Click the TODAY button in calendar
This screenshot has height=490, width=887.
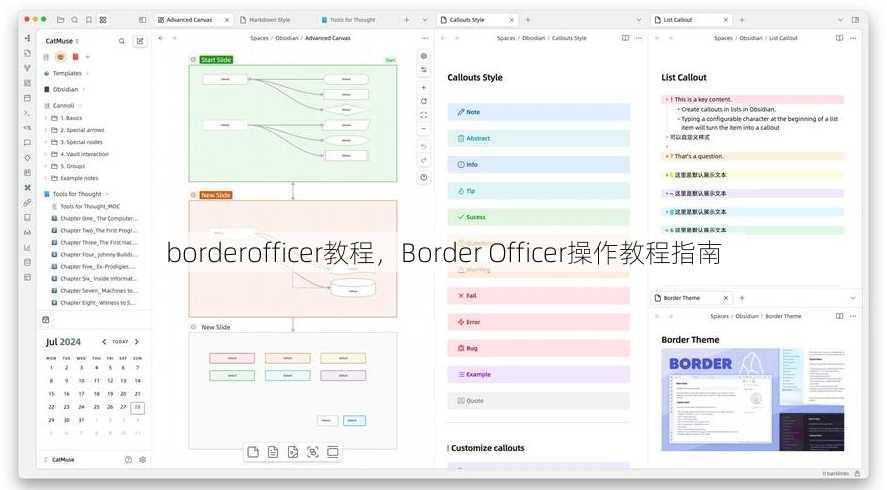click(x=120, y=342)
